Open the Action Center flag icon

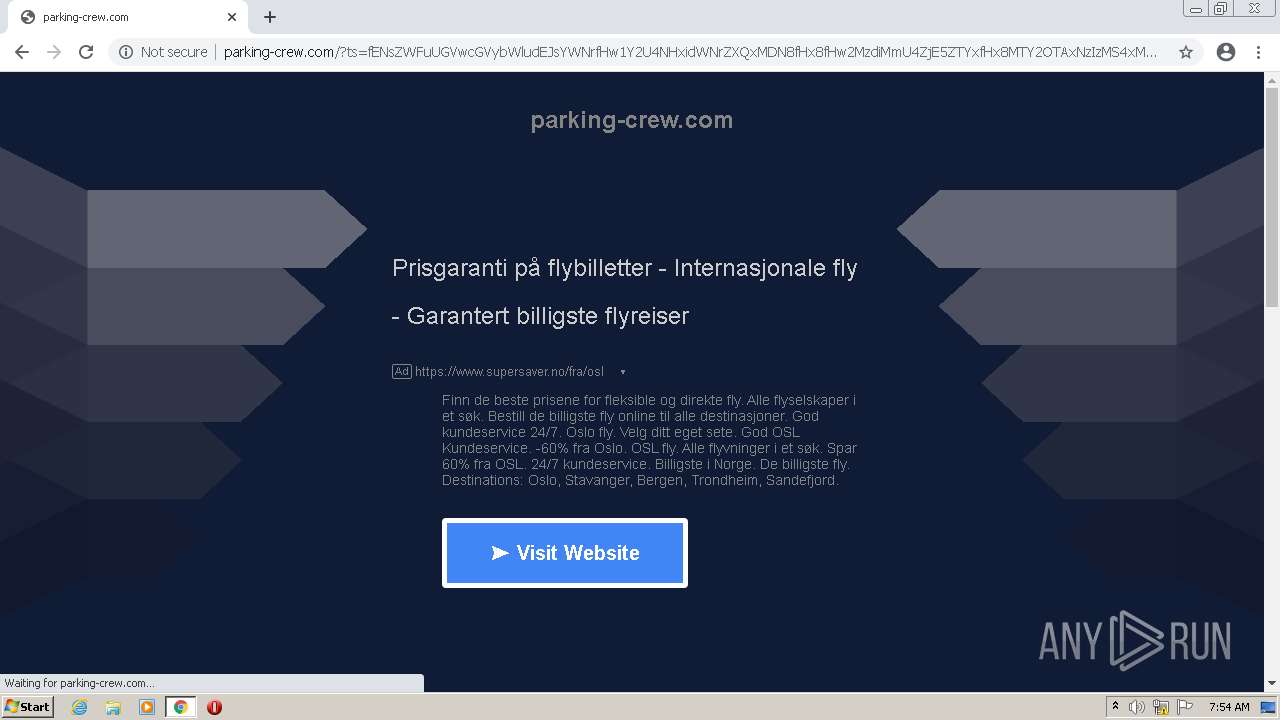[1185, 707]
